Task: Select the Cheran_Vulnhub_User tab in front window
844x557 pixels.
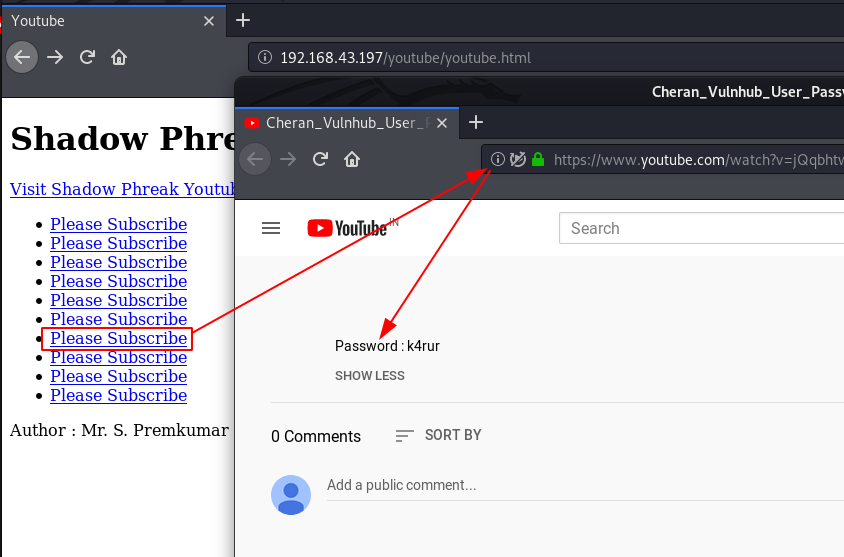Action: click(x=347, y=123)
